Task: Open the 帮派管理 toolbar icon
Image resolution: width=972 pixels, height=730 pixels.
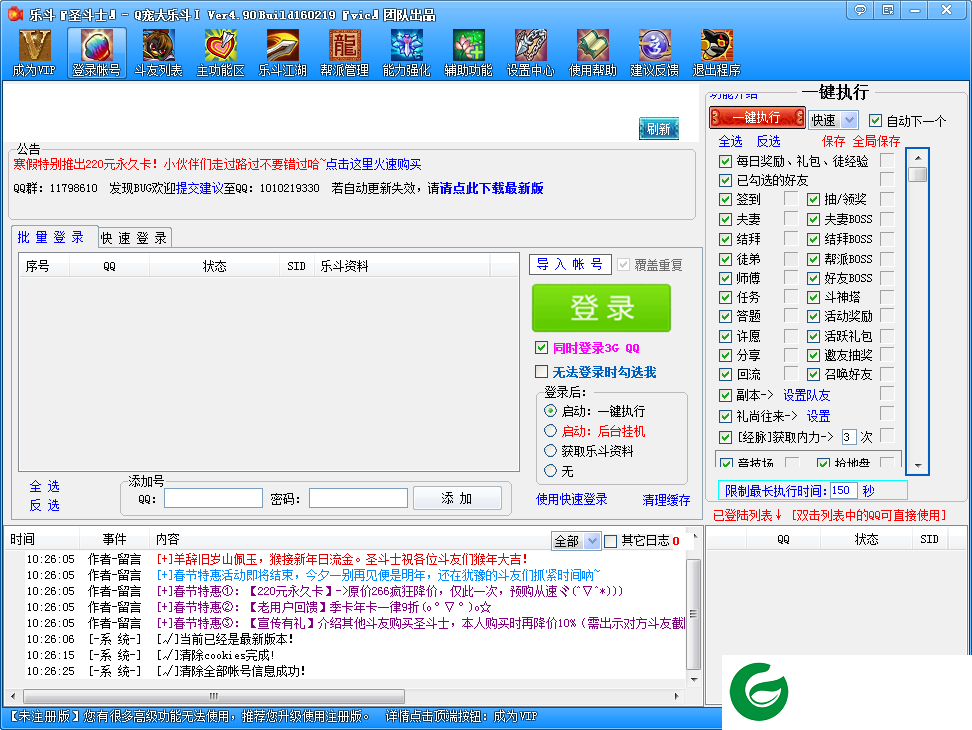Action: tap(344, 53)
